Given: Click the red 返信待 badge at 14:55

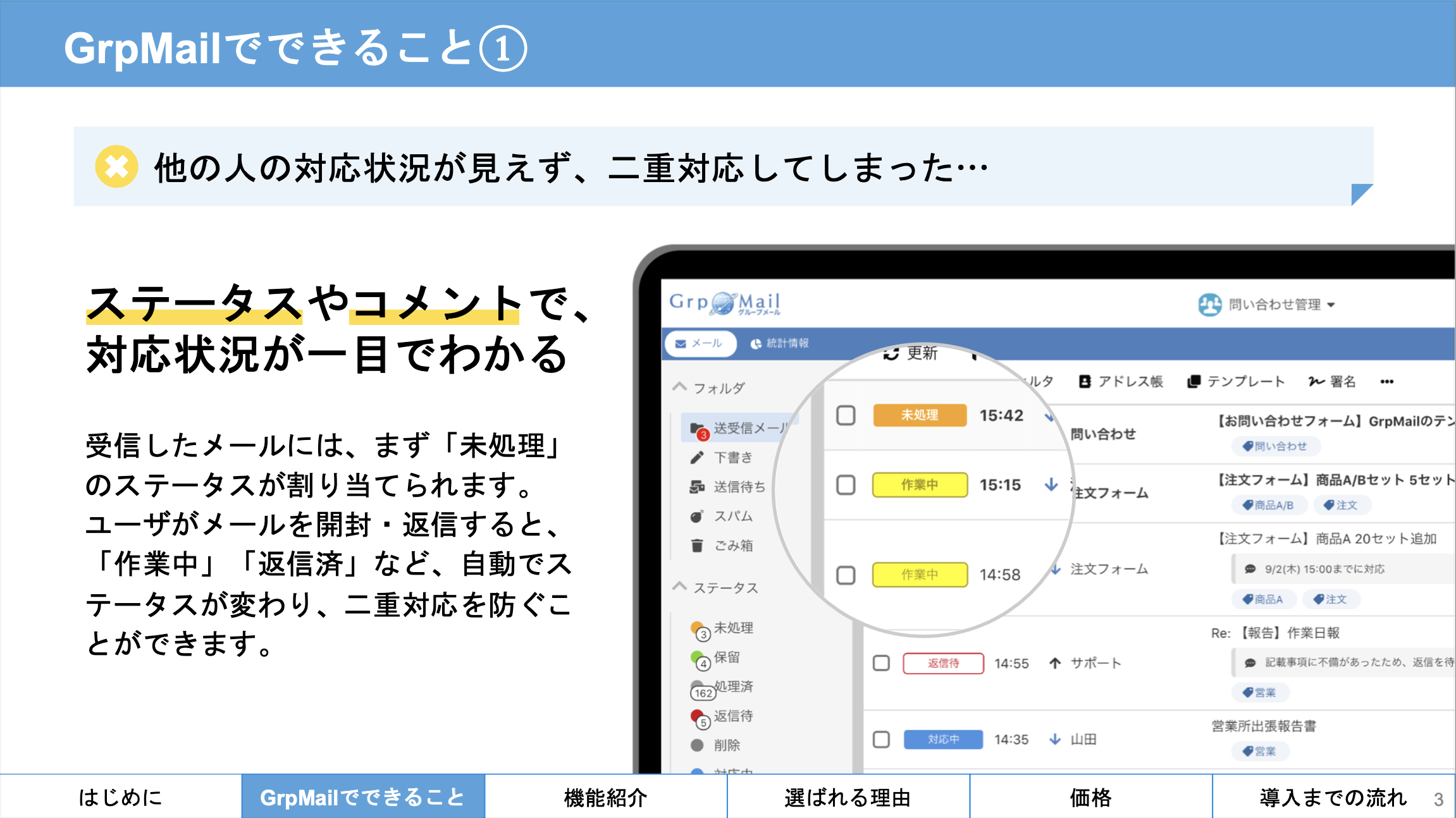Looking at the screenshot, I should (x=943, y=663).
